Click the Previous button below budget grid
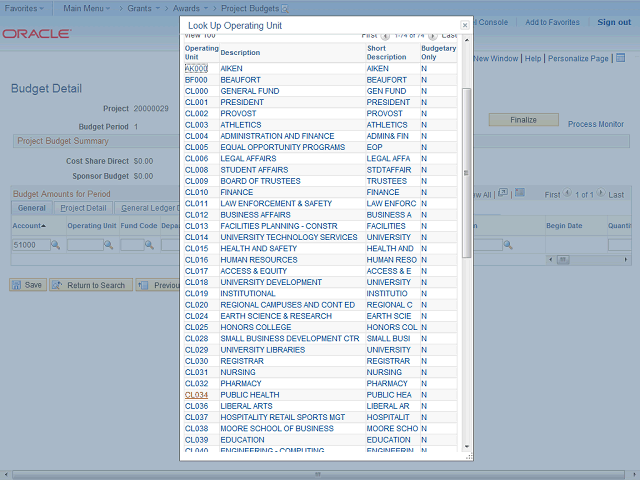 [x=158, y=285]
